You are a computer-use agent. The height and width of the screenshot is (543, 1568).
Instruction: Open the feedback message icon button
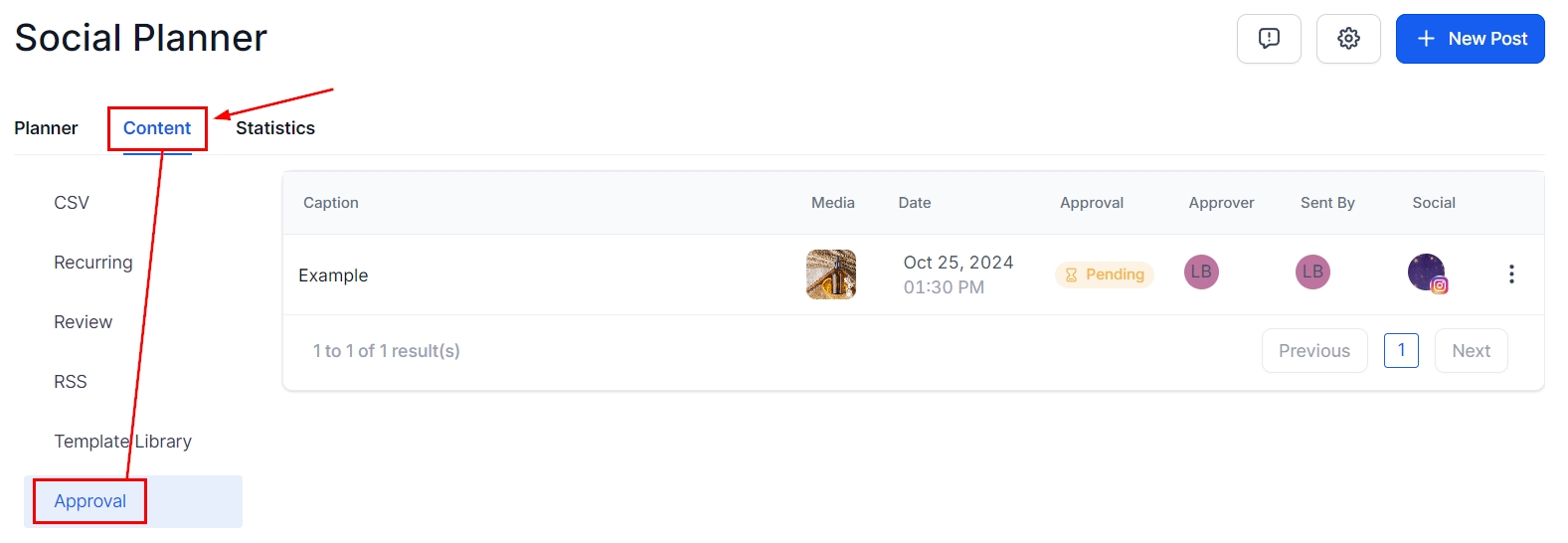point(1269,39)
